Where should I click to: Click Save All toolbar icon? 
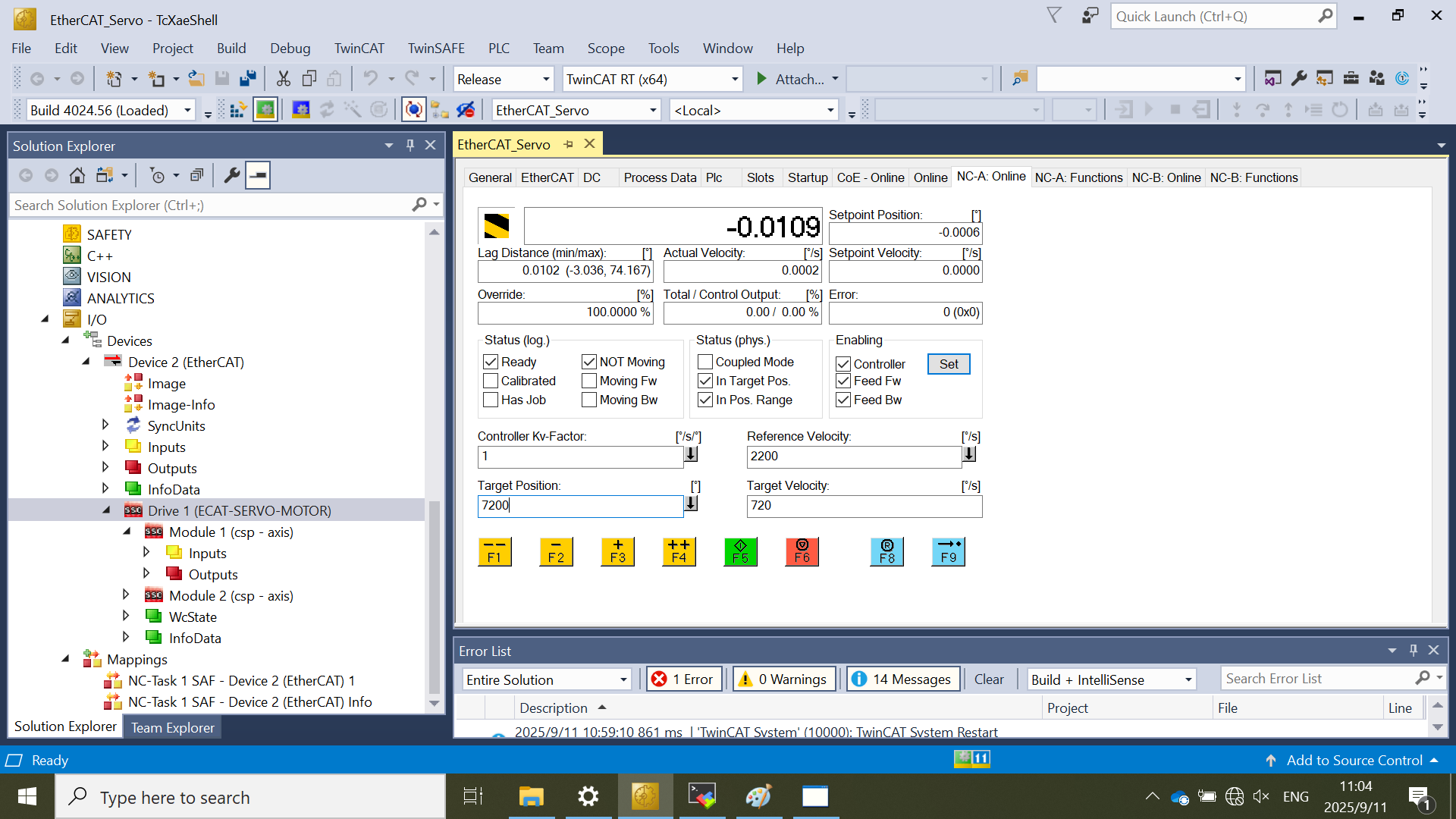pyautogui.click(x=247, y=79)
